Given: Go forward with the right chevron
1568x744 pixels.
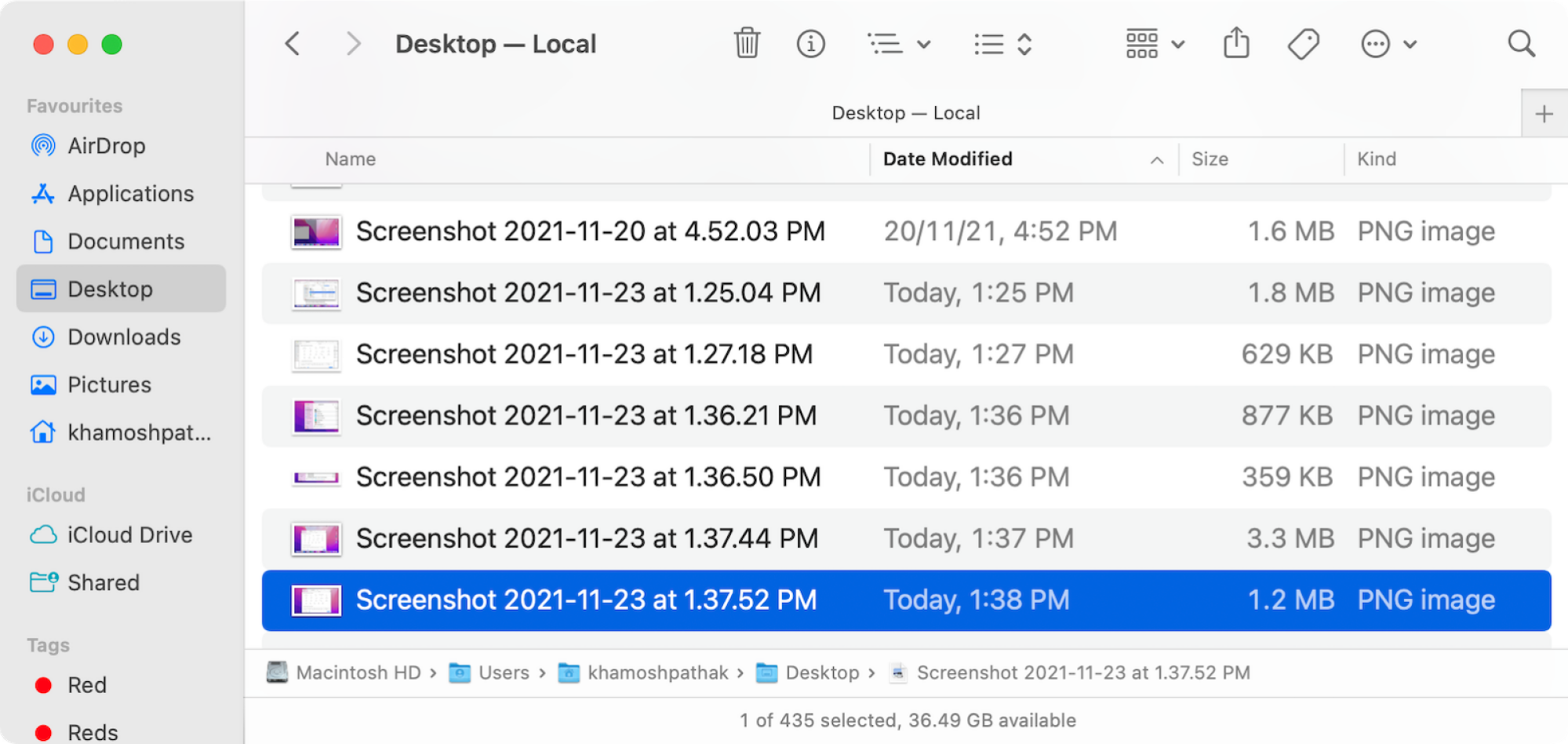Looking at the screenshot, I should point(354,44).
